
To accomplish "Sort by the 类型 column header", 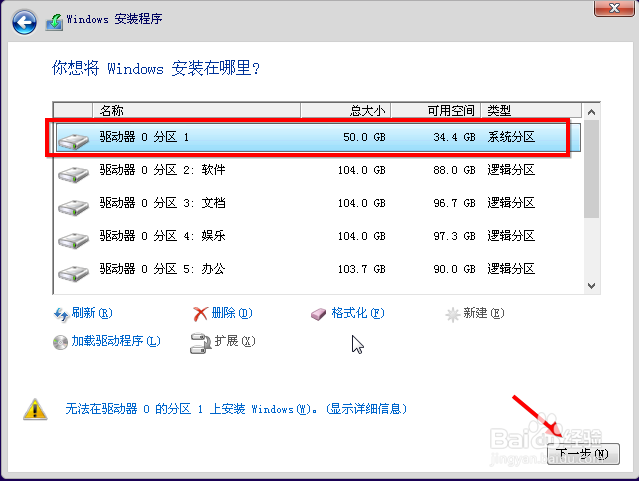I will pyautogui.click(x=531, y=110).
